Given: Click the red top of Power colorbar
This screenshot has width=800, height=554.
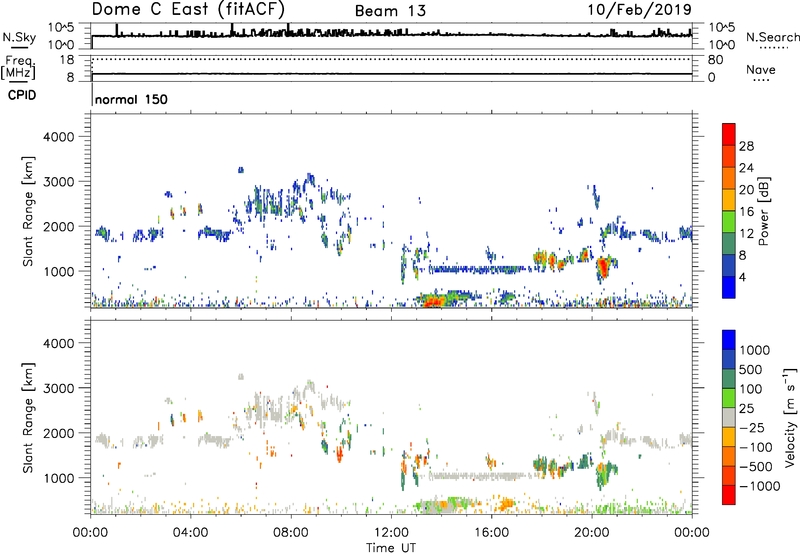Looking at the screenshot, I should click(729, 134).
